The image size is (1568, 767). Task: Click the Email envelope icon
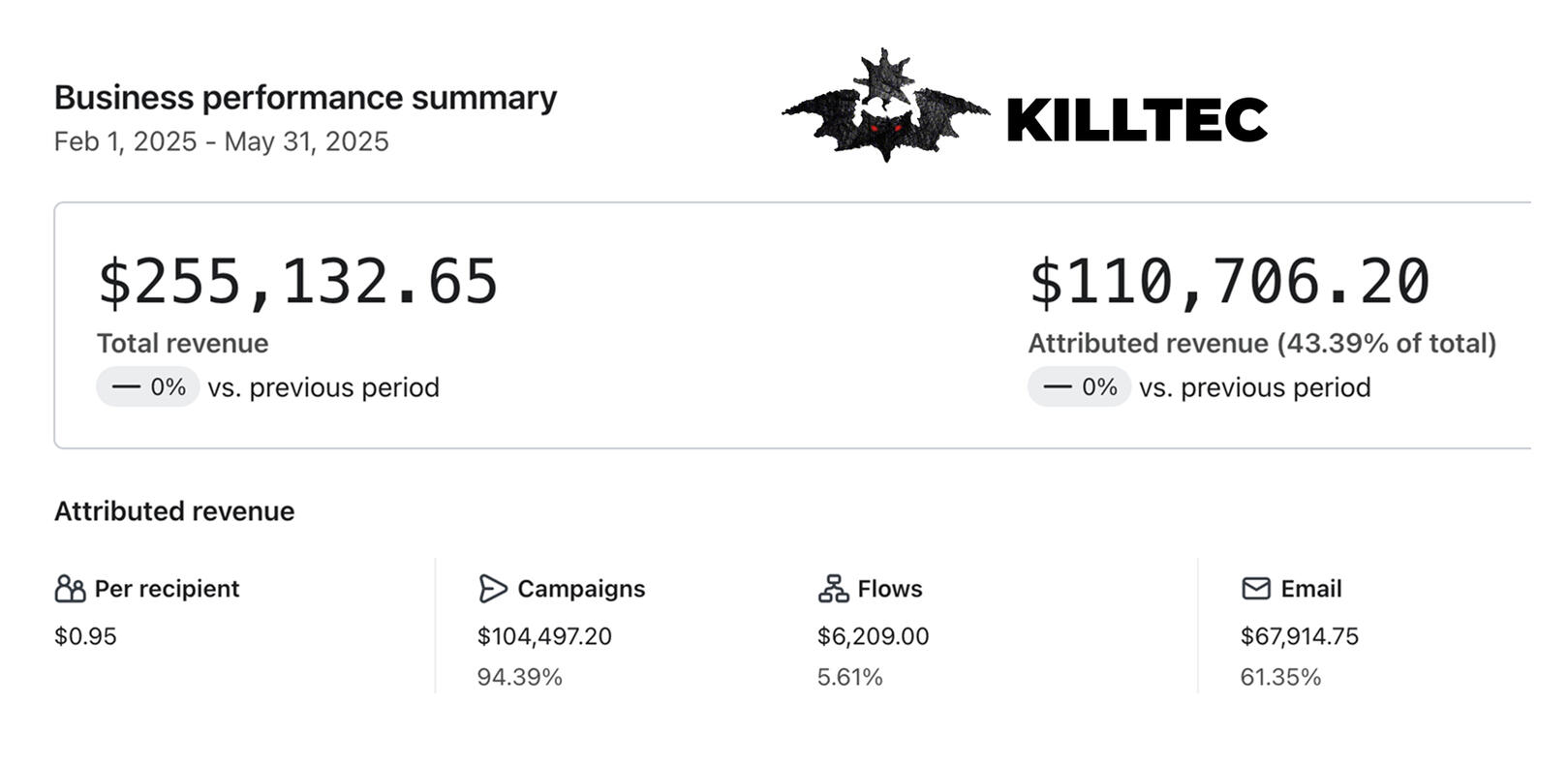(1256, 589)
